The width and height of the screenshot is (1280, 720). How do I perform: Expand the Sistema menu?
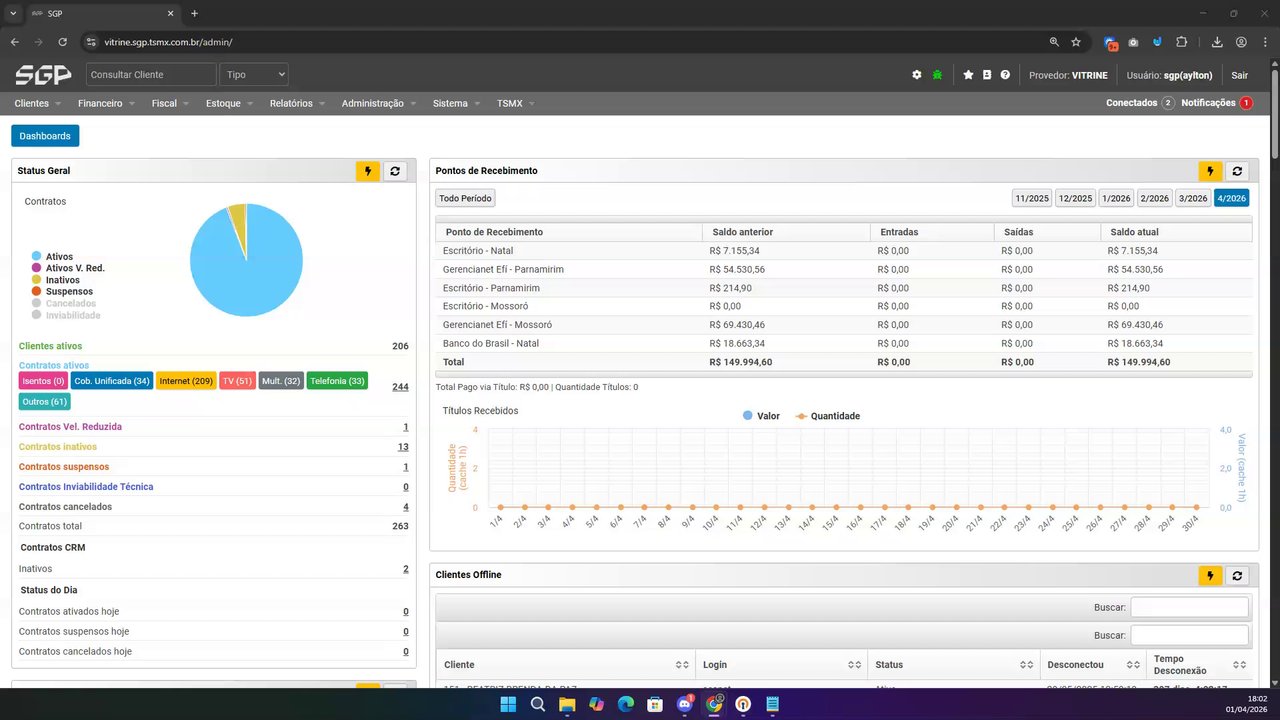457,103
